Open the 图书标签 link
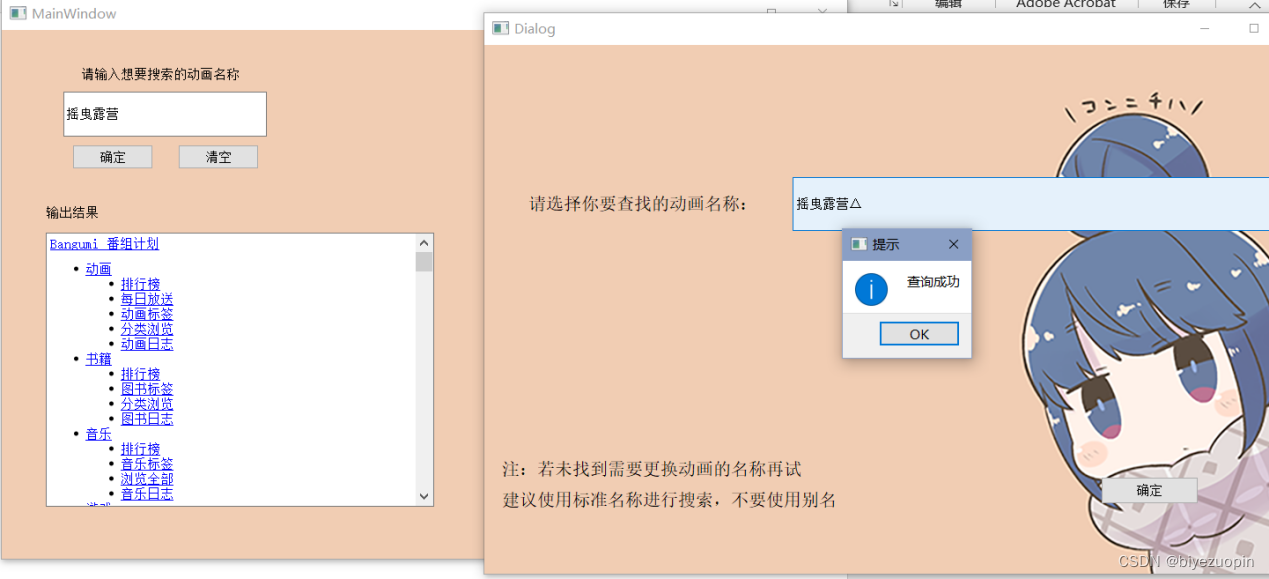The image size is (1269, 579). tap(147, 389)
